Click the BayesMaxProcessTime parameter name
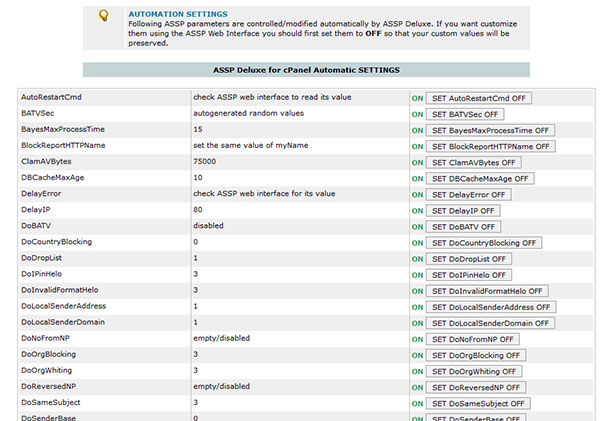 point(63,129)
